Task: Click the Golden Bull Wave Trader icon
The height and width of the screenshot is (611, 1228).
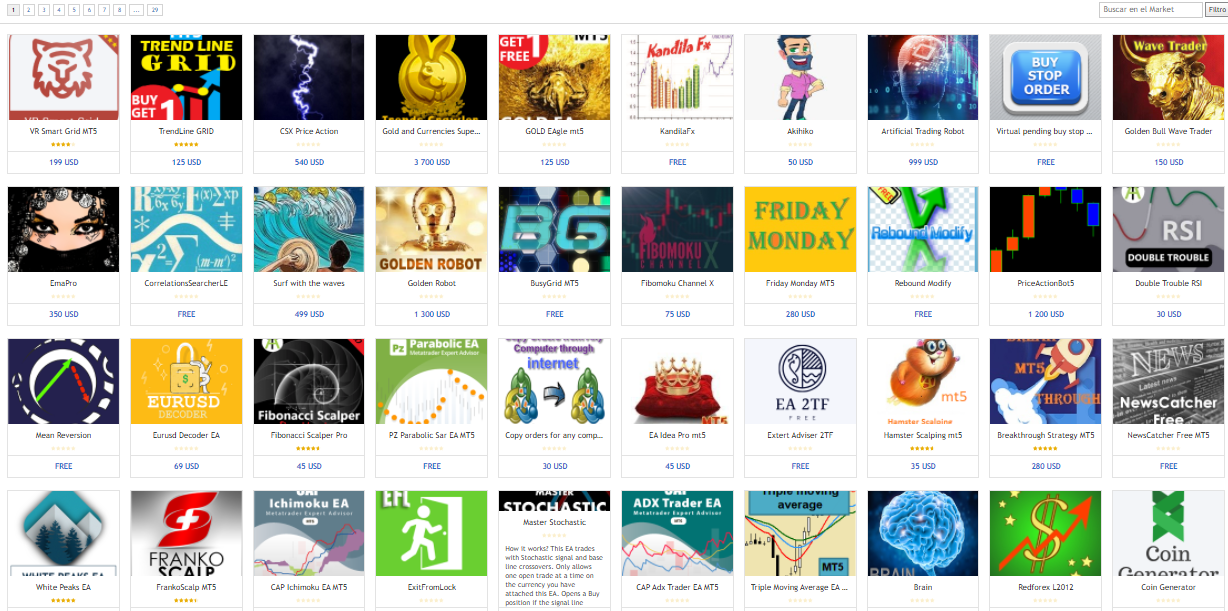Action: click(x=1168, y=78)
